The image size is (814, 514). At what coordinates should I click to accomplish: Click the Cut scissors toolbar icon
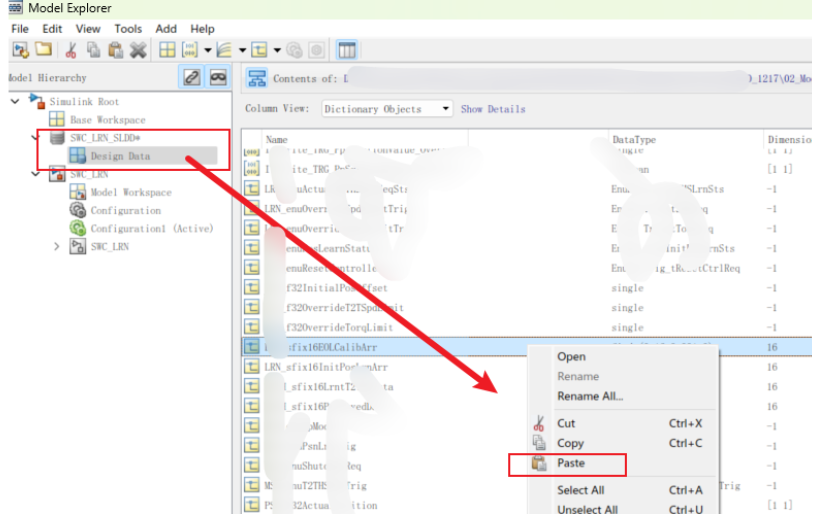71,50
